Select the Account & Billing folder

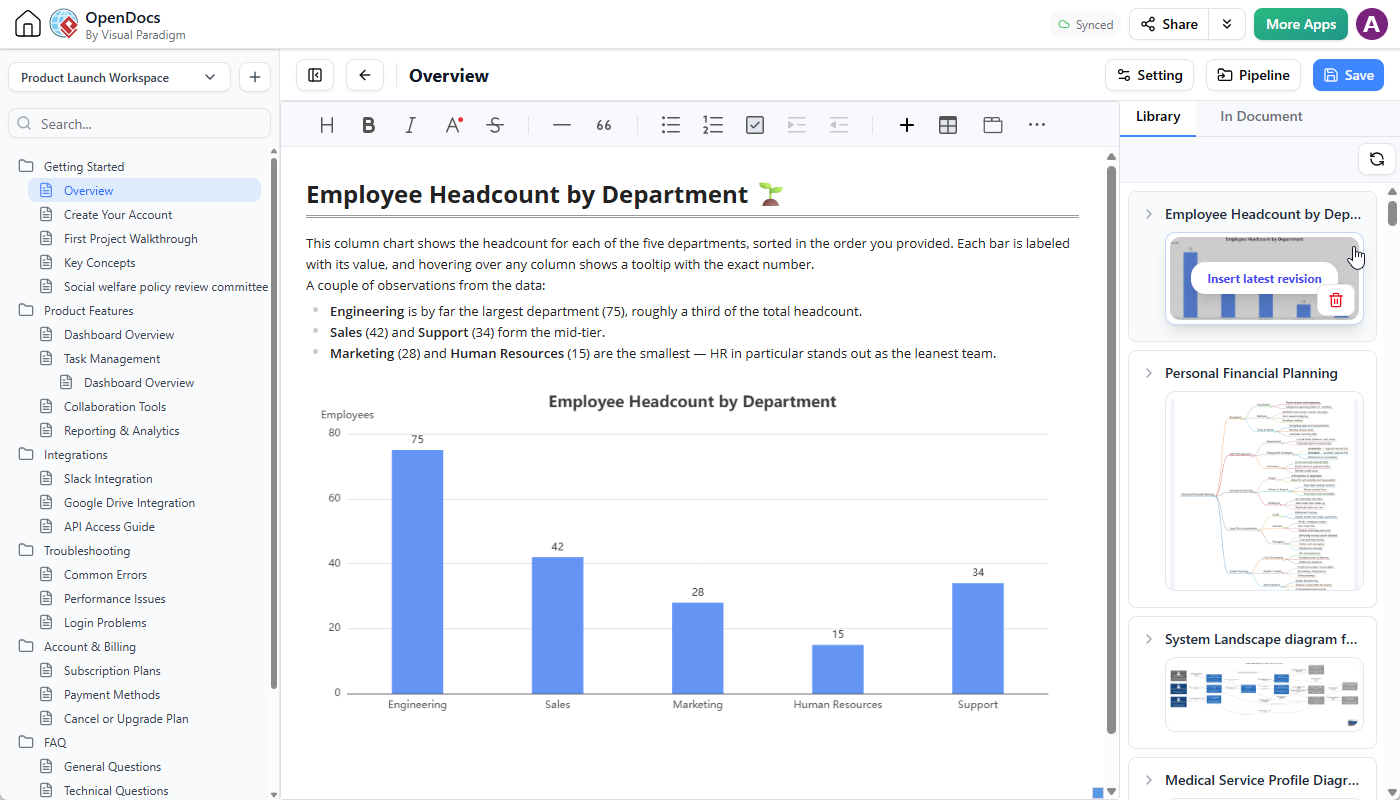click(x=90, y=647)
